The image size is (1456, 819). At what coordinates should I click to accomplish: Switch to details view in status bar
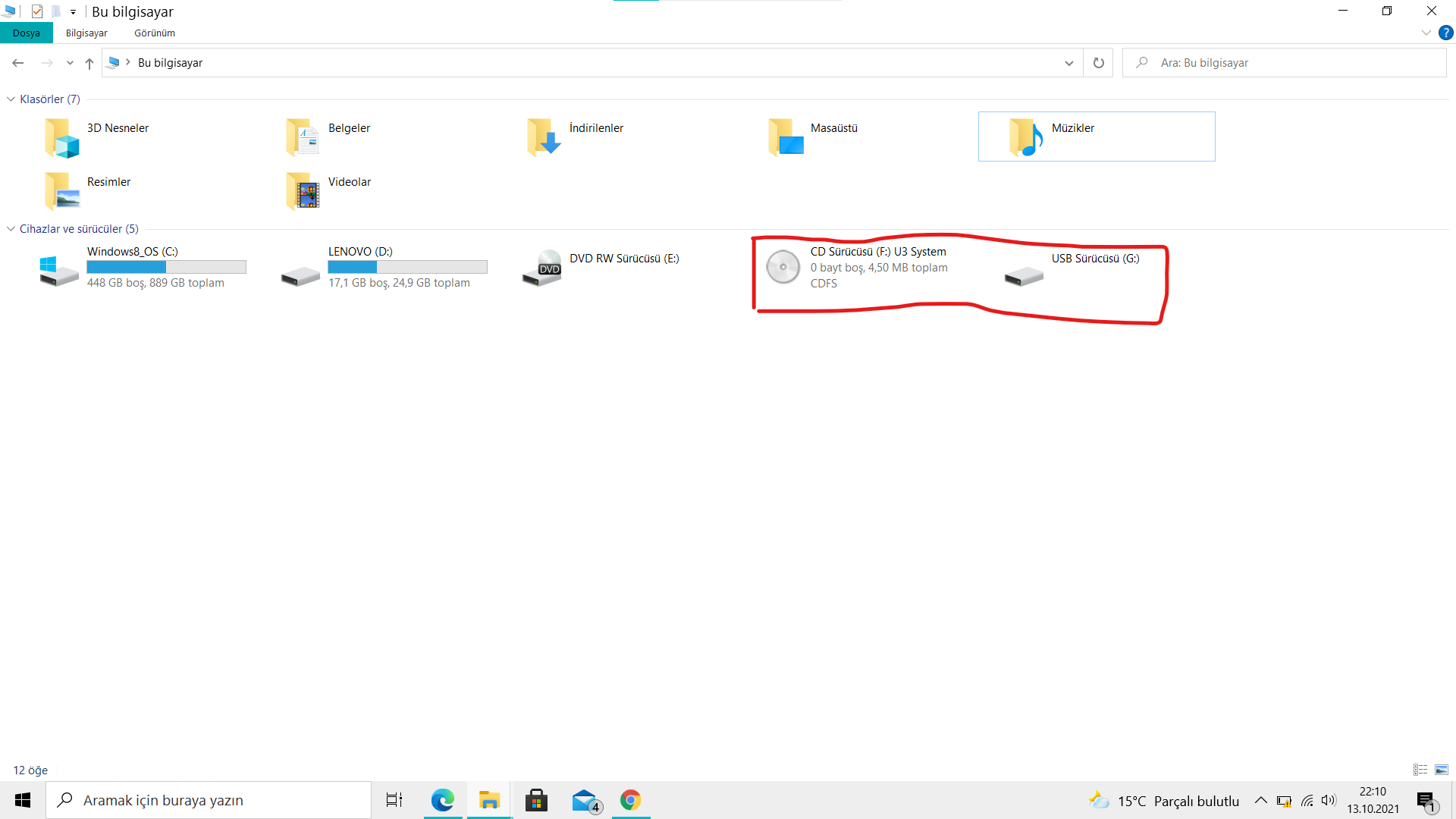1420,770
